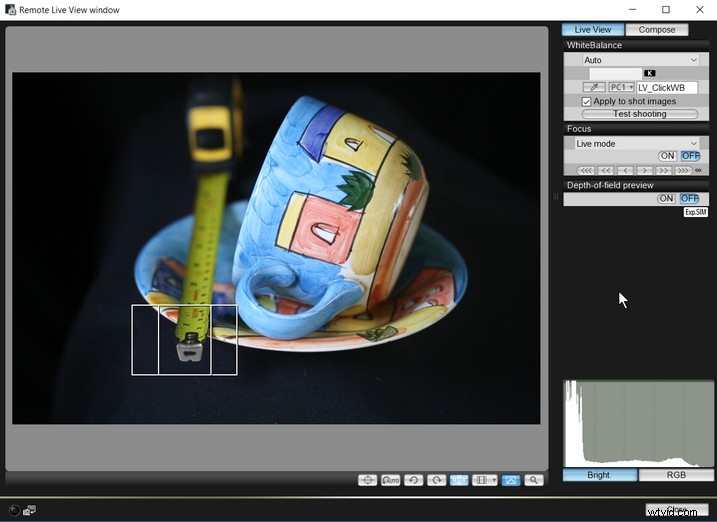
Task: Click the side panel splitter grip
Action: [x=556, y=197]
